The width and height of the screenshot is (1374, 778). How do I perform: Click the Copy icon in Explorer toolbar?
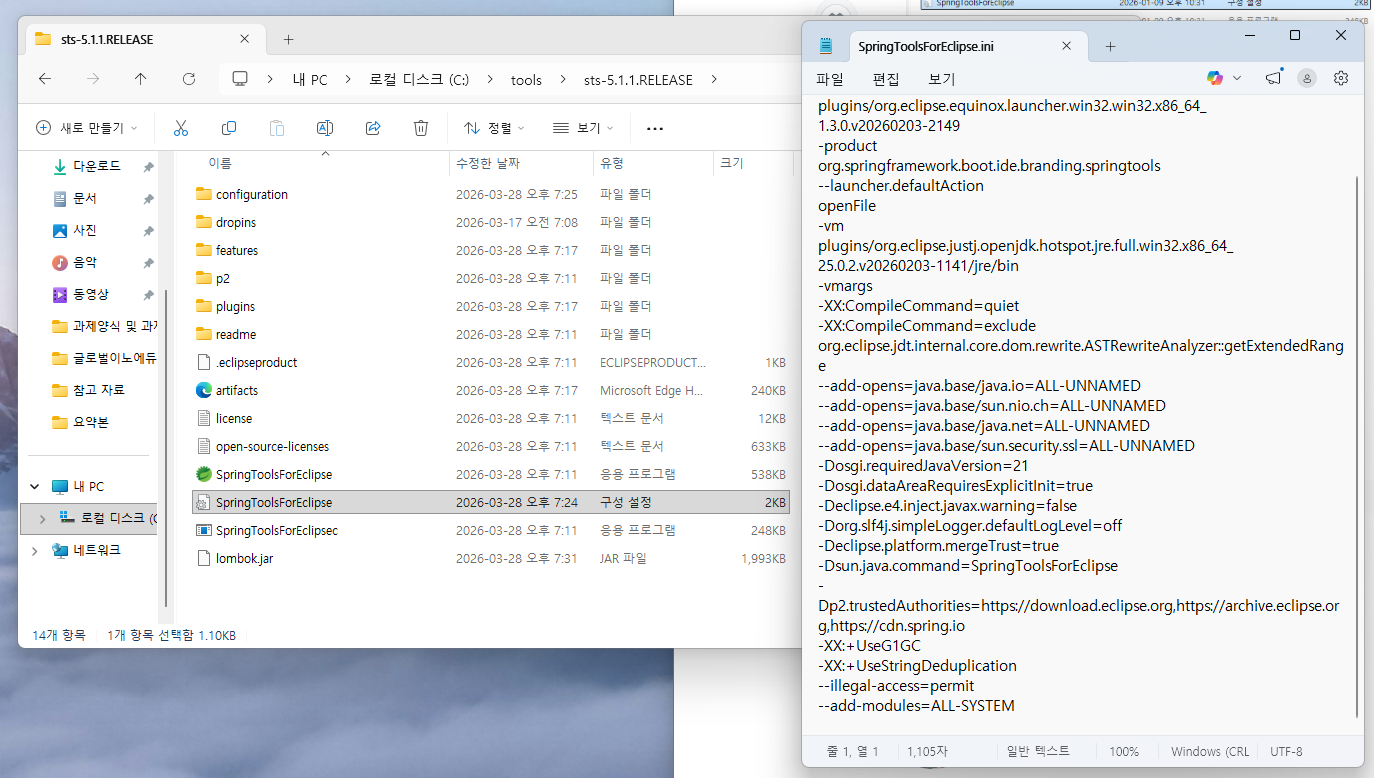(229, 128)
